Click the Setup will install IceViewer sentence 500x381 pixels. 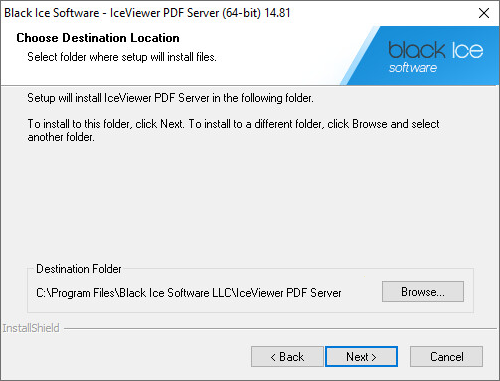[x=170, y=98]
